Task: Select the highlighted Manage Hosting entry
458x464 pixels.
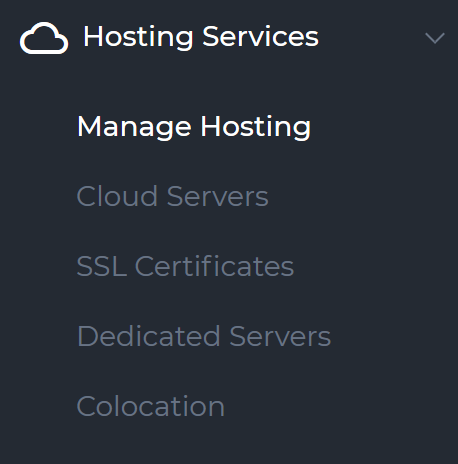Action: 194,126
